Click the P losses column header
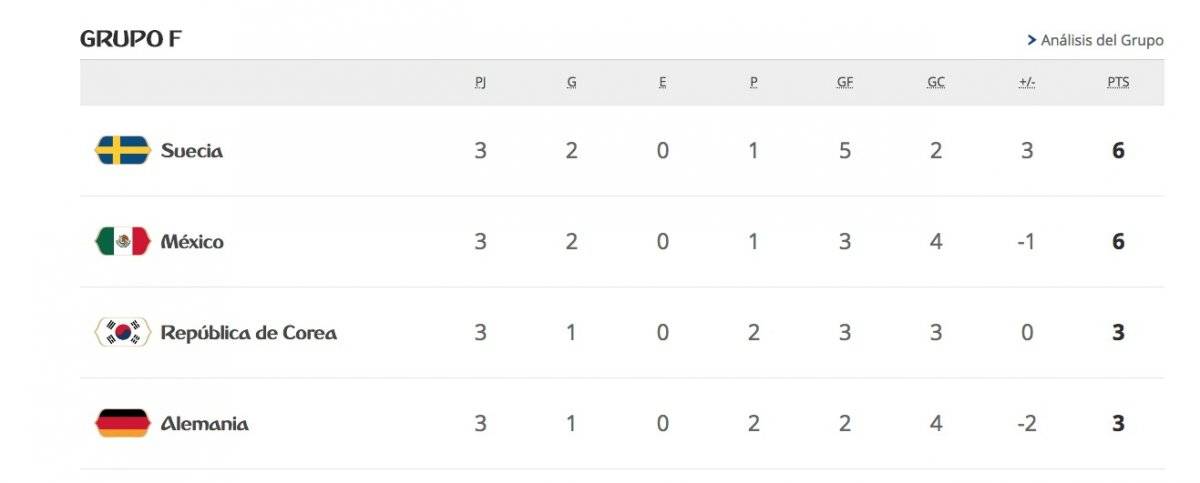1200x483 pixels. click(753, 83)
